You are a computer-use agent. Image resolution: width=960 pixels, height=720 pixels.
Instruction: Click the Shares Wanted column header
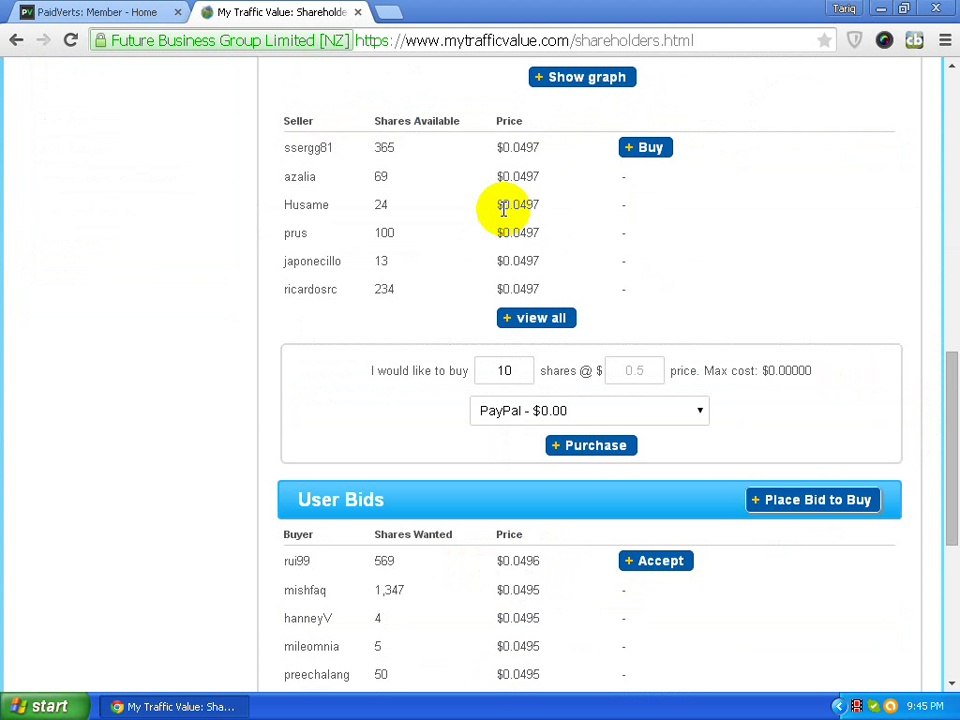pos(413,534)
